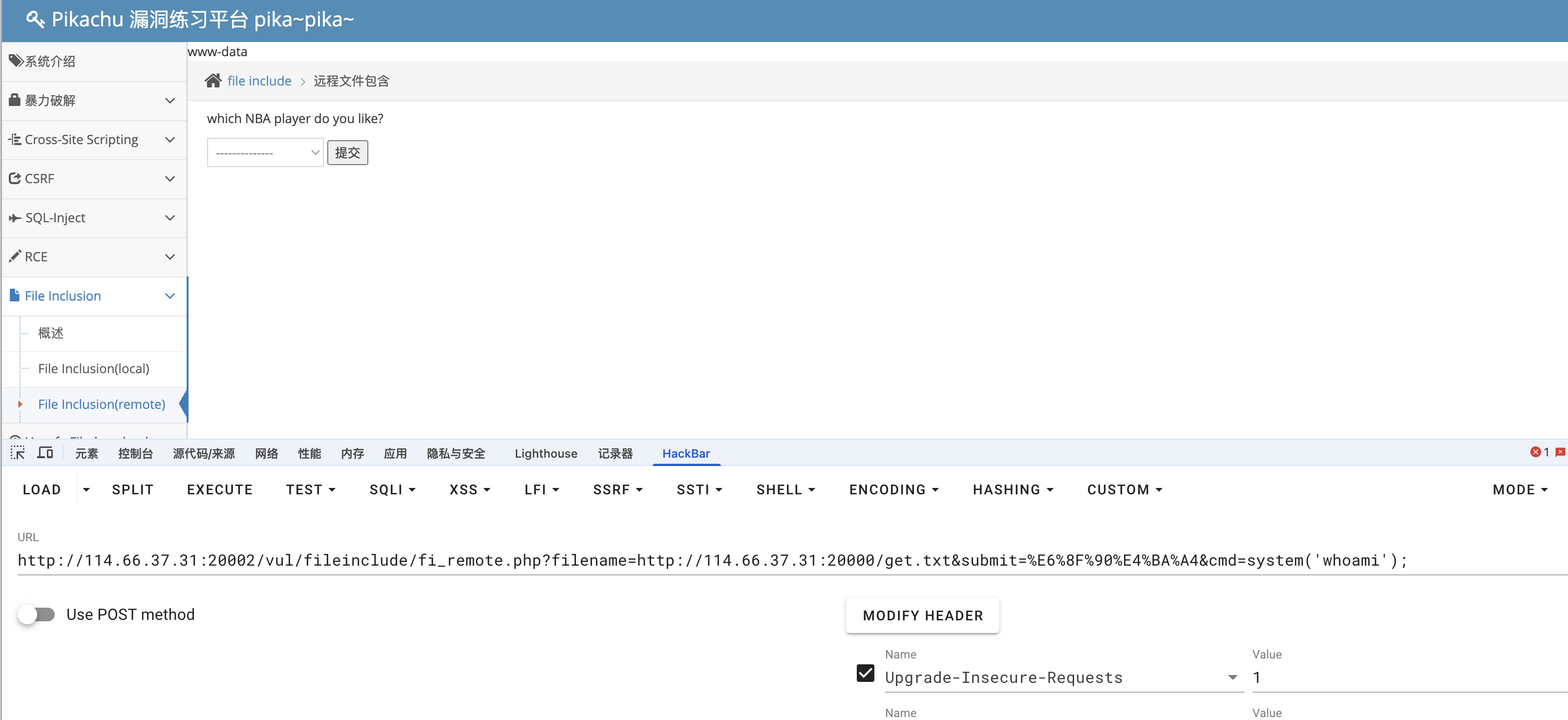The image size is (1568, 720).
Task: Click the home icon in breadcrumb
Action: [x=212, y=80]
